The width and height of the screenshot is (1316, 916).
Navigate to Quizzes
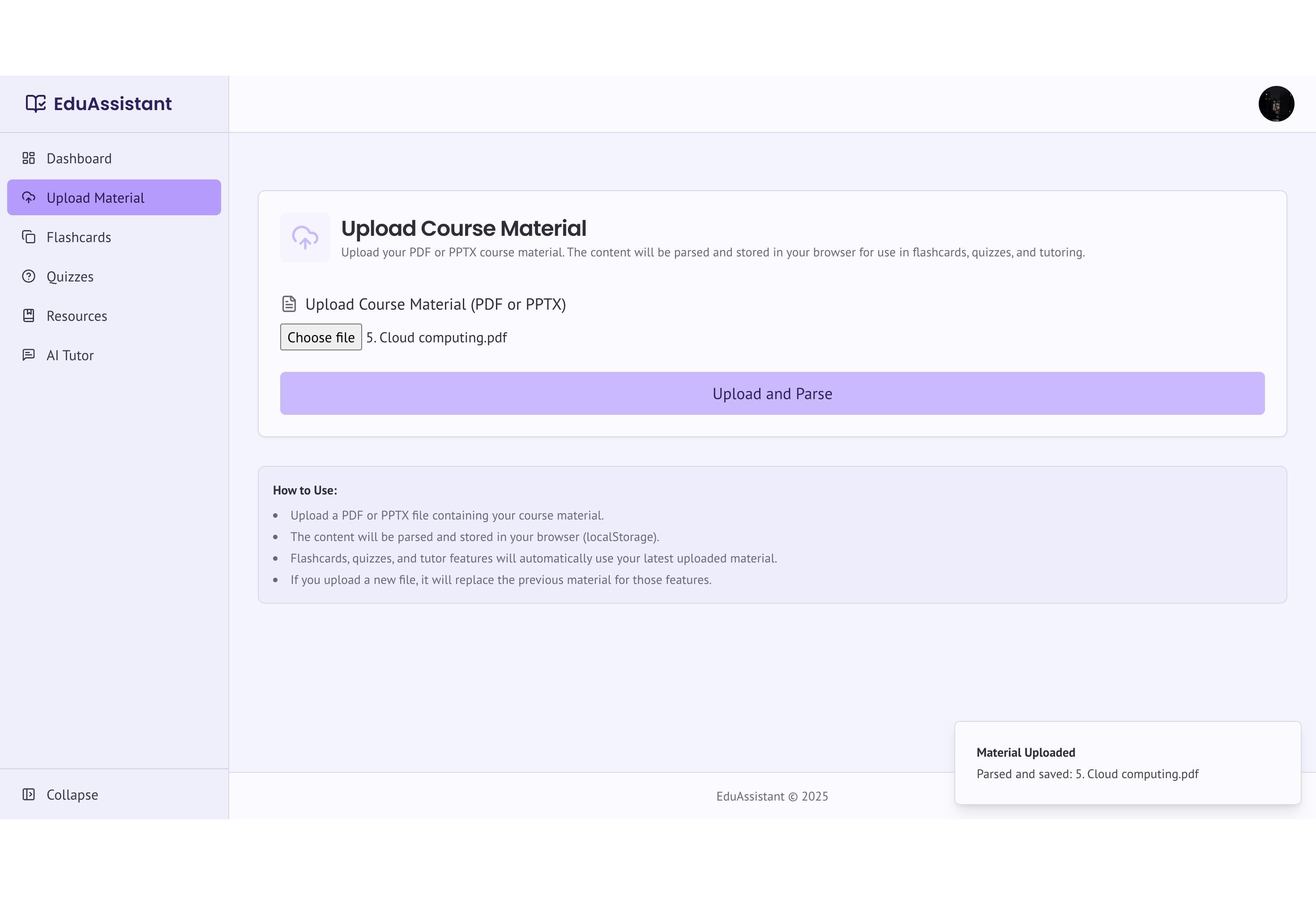click(x=70, y=277)
